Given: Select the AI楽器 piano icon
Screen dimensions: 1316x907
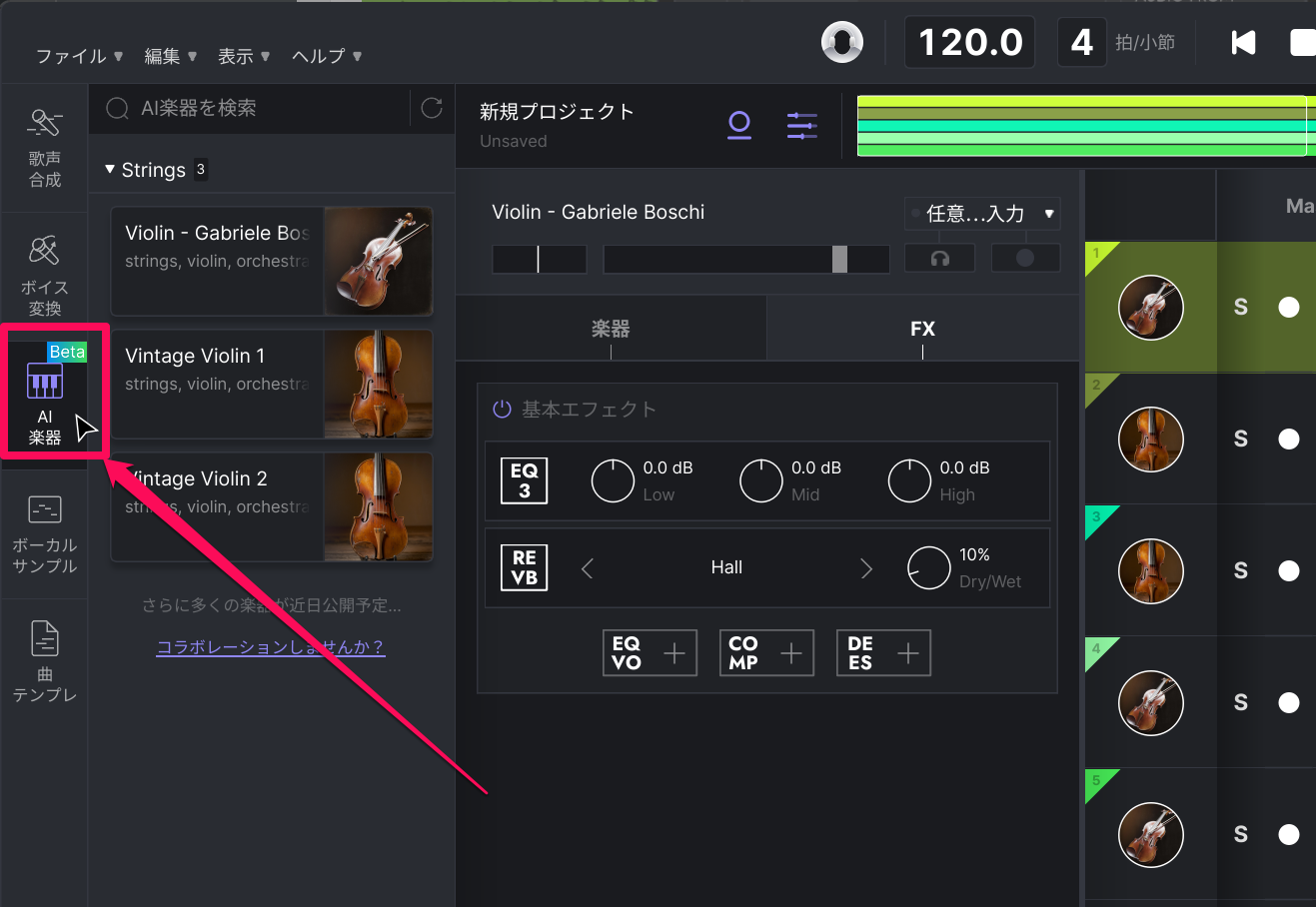Looking at the screenshot, I should (x=45, y=381).
